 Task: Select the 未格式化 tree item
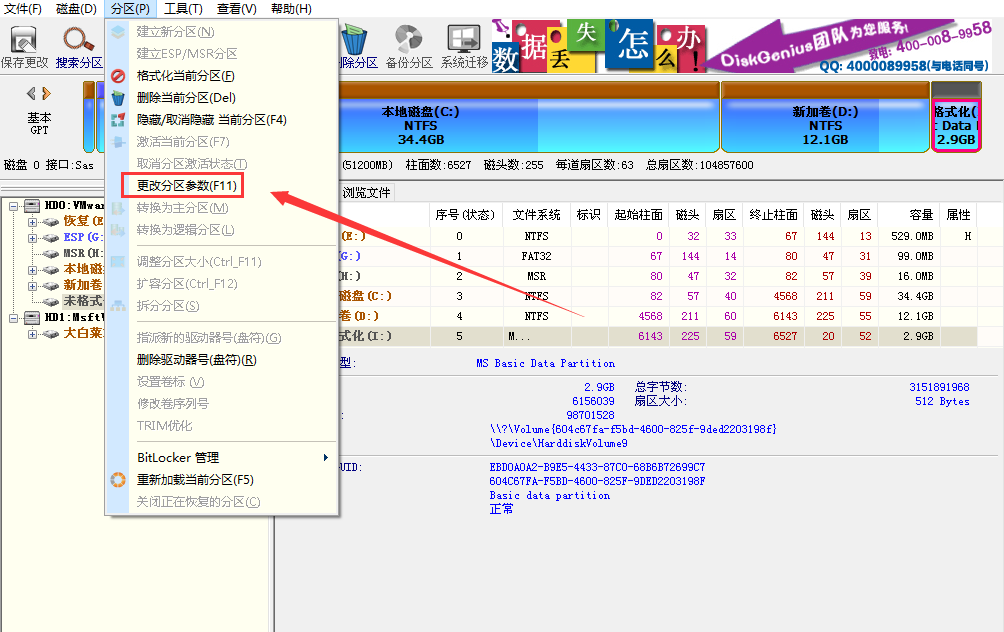point(83,301)
